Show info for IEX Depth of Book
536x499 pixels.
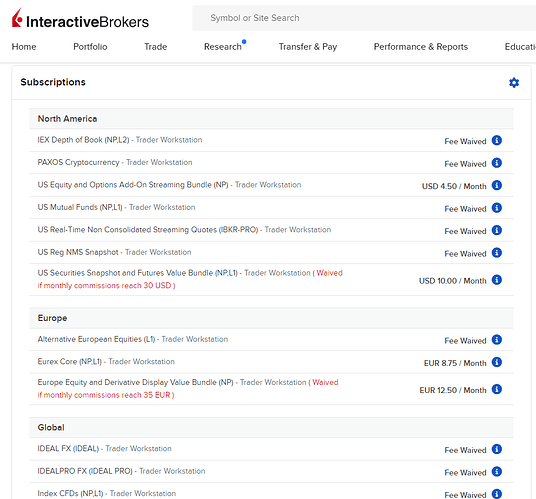pos(497,140)
